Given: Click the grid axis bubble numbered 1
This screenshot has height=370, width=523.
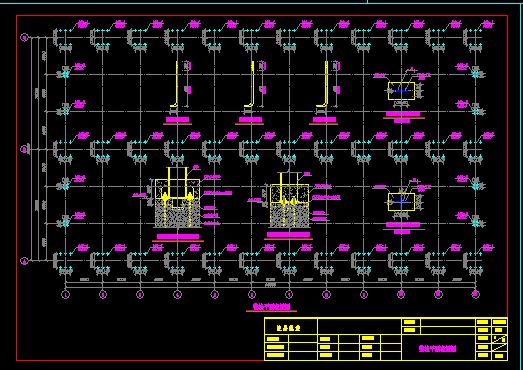Looking at the screenshot, I should pos(66,294).
